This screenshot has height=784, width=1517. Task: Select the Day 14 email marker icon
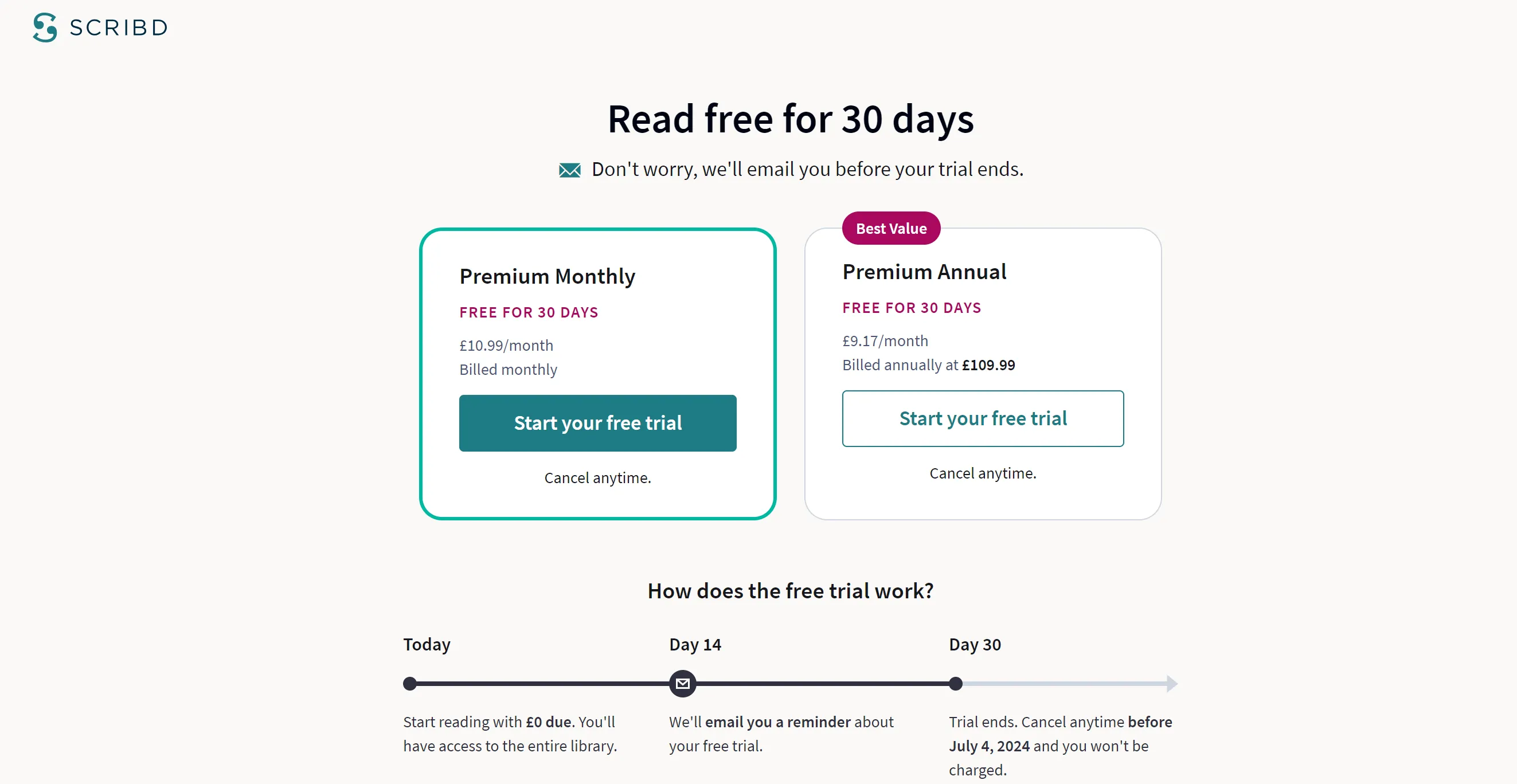682,683
